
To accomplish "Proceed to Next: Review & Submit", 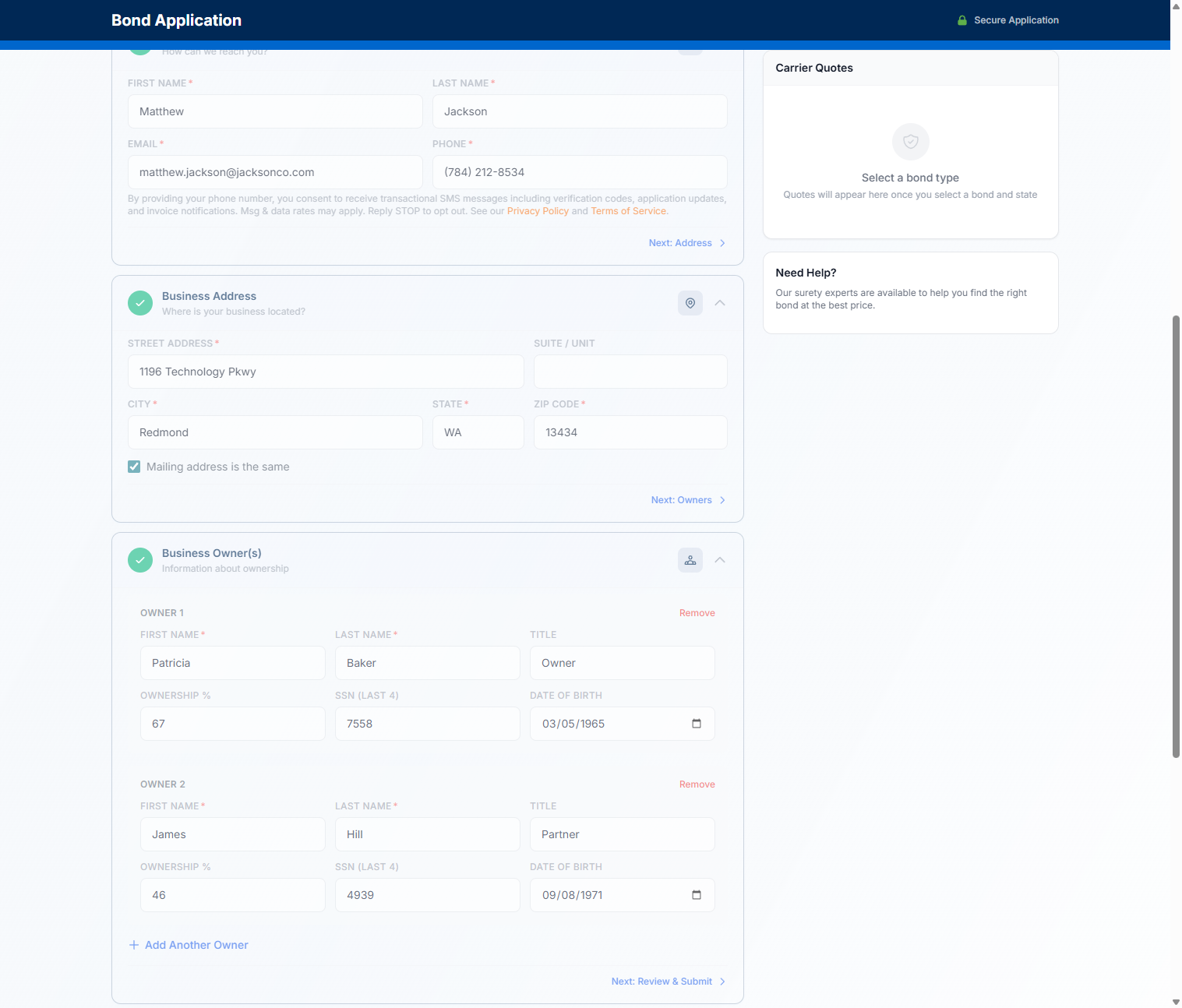I will pos(668,982).
